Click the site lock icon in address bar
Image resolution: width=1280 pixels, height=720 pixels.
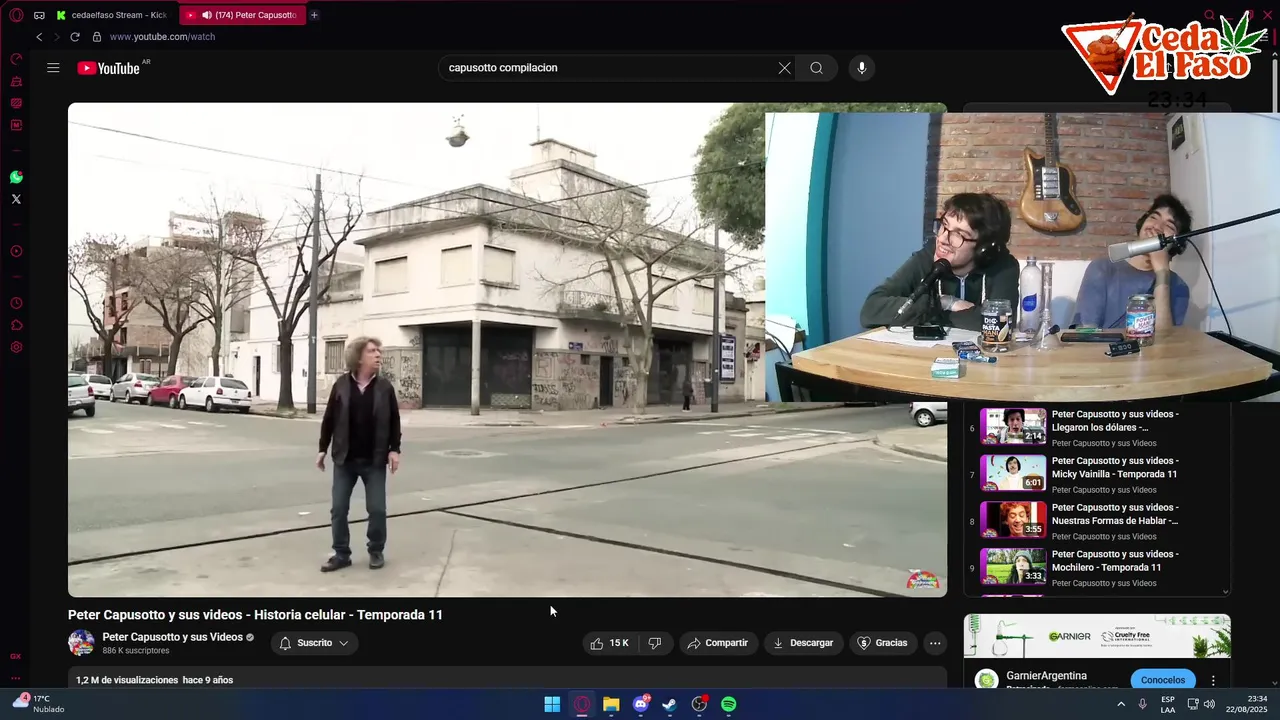pyautogui.click(x=97, y=37)
